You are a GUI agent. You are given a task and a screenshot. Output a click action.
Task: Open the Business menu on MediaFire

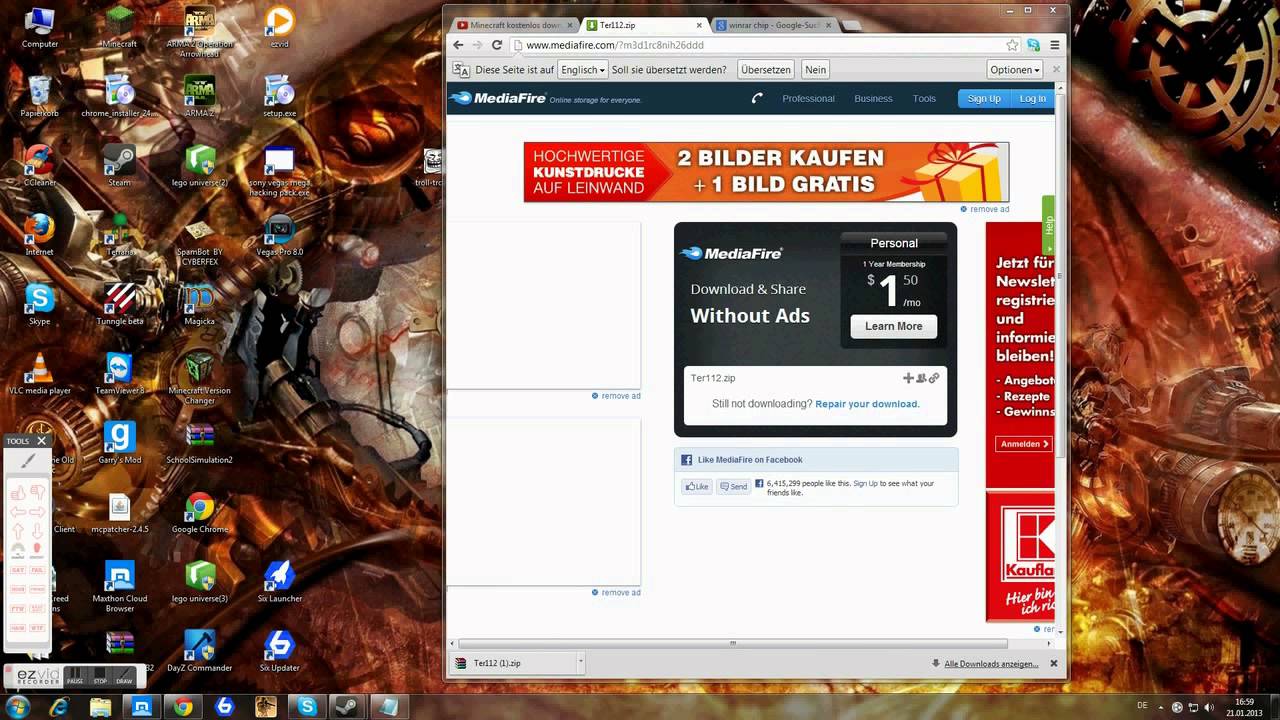tap(873, 98)
